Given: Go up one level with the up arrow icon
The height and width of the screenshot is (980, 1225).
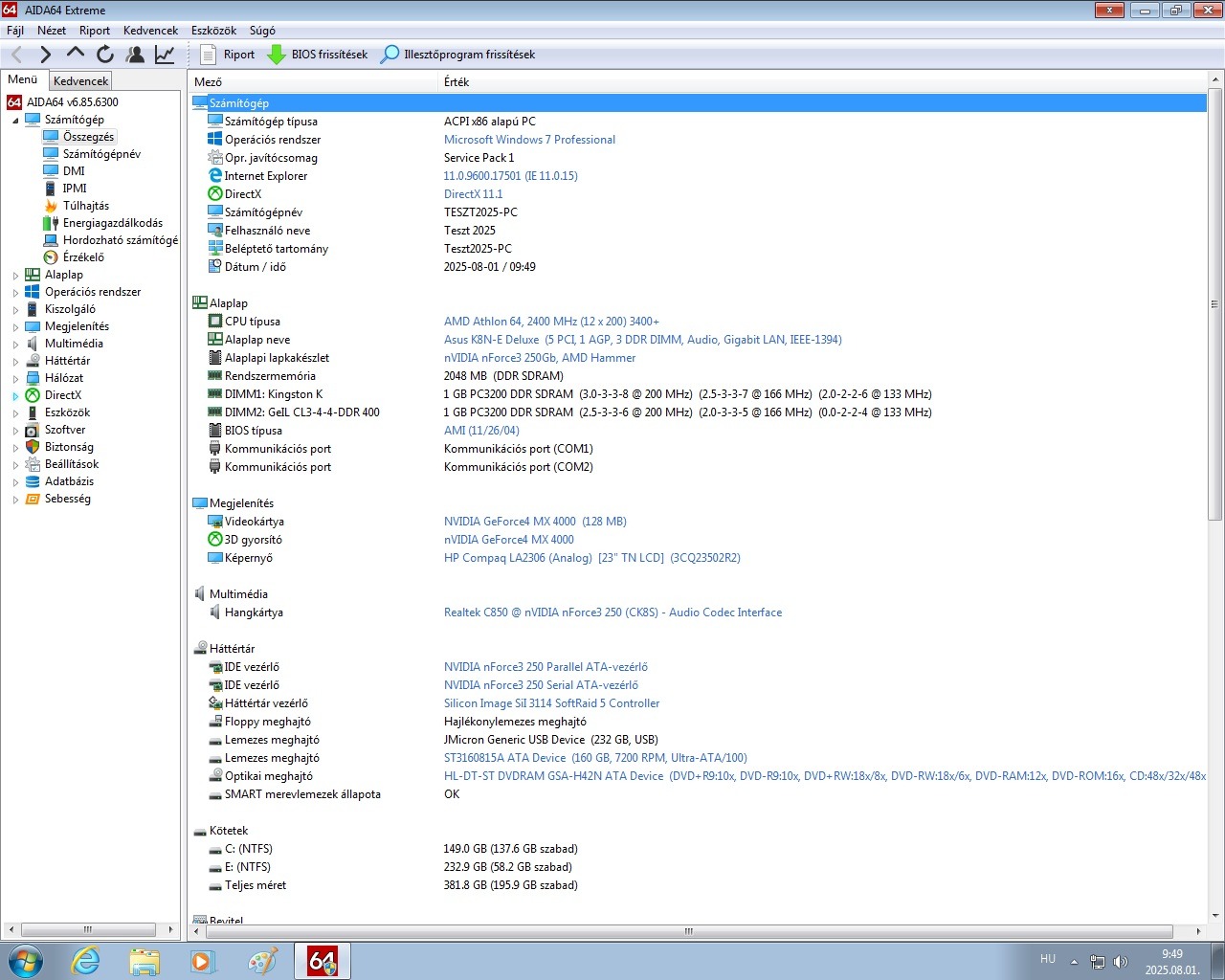Looking at the screenshot, I should click(76, 54).
